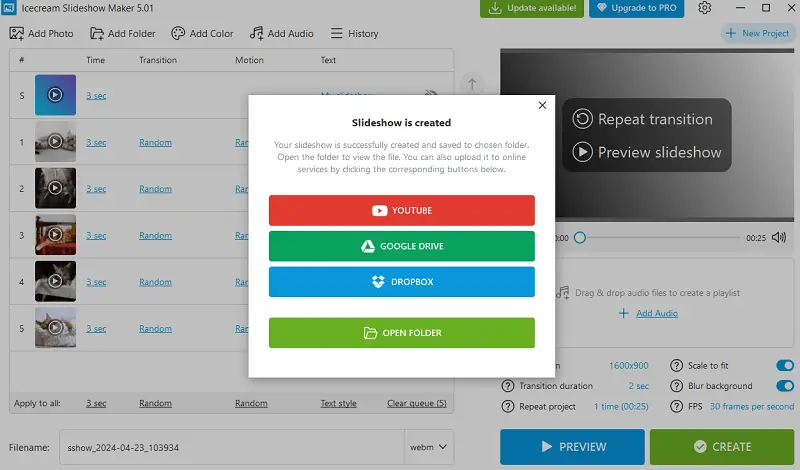Click the Transition duration help icon
The image size is (800, 470).
coord(508,386)
